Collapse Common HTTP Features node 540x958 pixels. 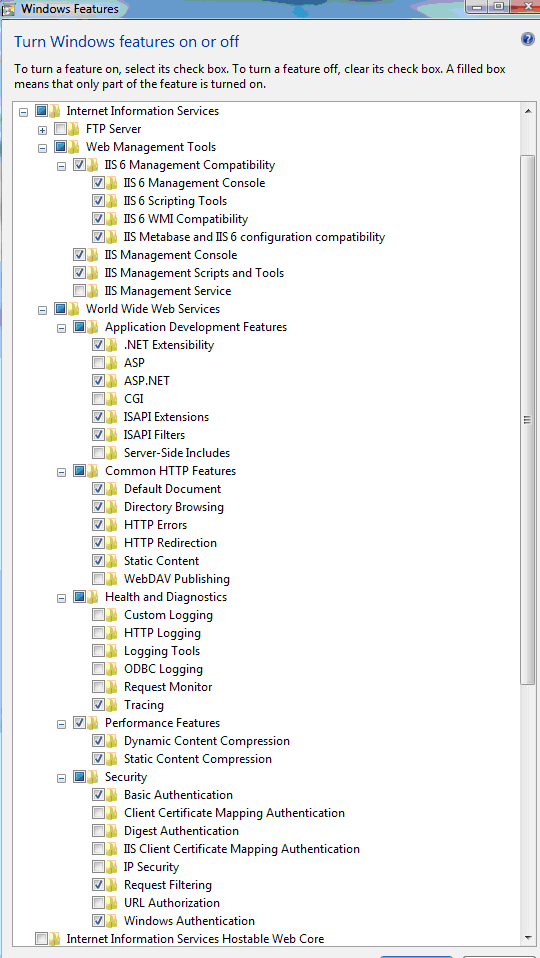click(61, 472)
